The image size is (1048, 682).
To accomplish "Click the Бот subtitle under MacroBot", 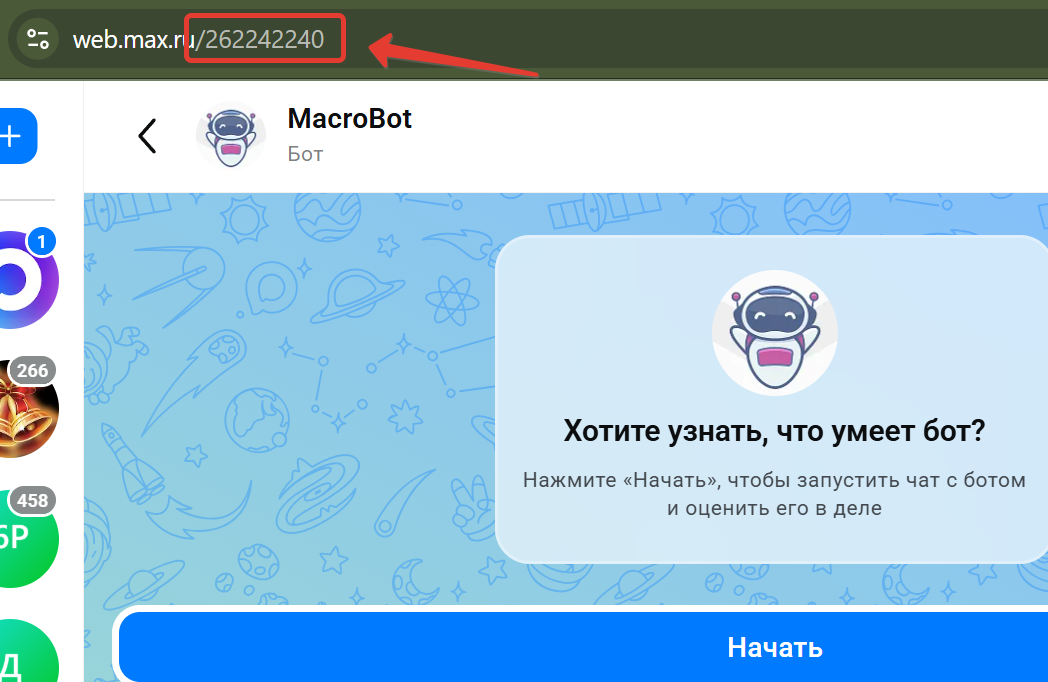I will click(305, 154).
